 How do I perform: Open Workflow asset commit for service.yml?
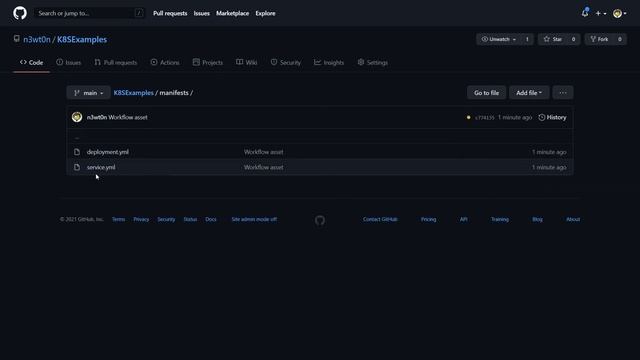[263, 167]
